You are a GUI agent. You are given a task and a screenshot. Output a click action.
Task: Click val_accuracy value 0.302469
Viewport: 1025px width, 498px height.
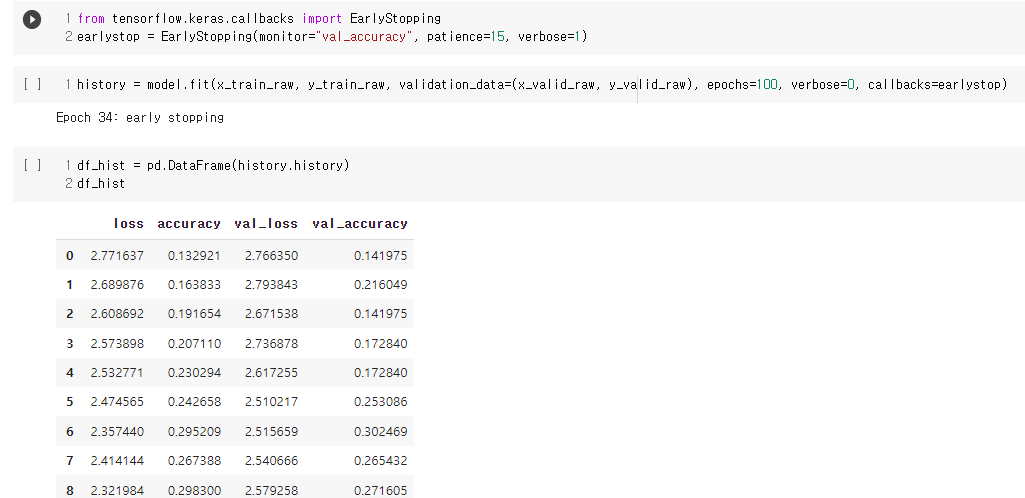(x=380, y=431)
